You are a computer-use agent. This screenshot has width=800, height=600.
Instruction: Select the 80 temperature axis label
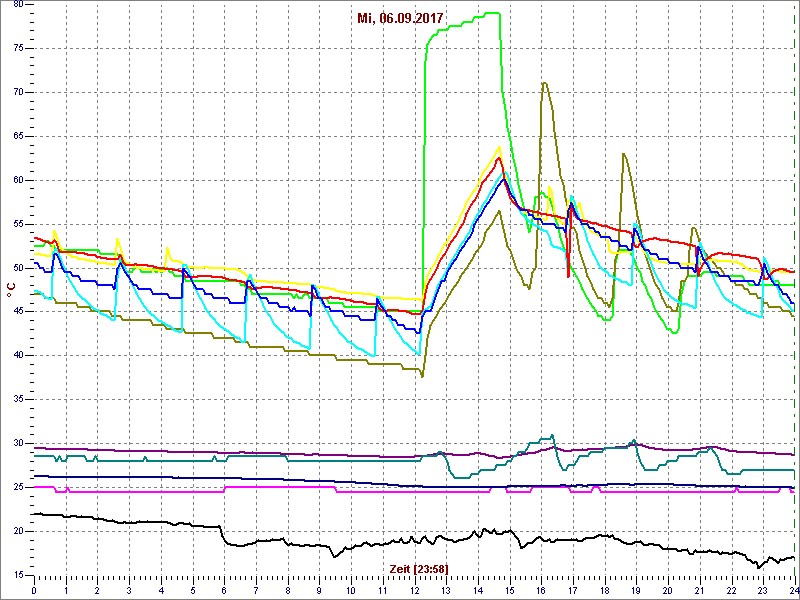(x=16, y=5)
